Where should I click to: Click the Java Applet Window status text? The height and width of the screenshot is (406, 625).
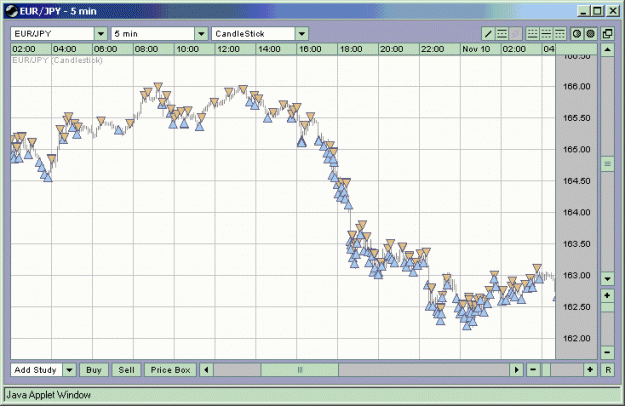coord(49,395)
